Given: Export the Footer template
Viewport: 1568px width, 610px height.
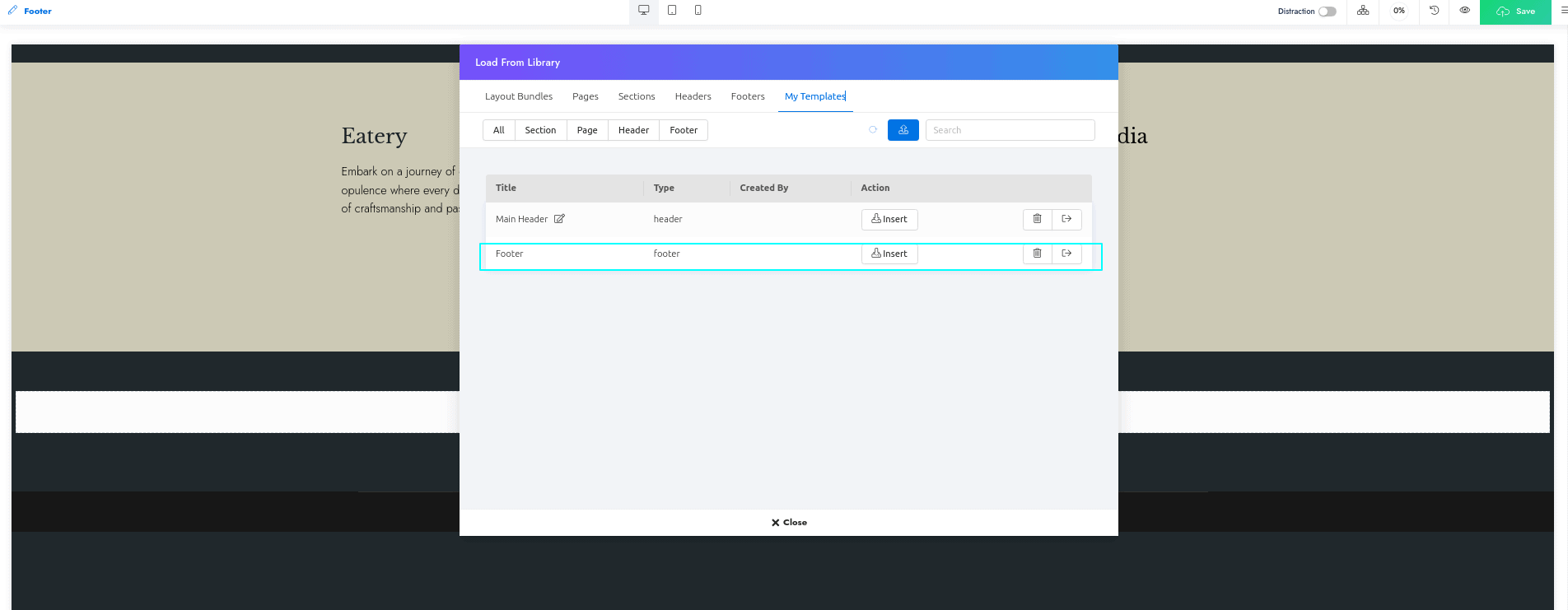Looking at the screenshot, I should pos(1066,254).
